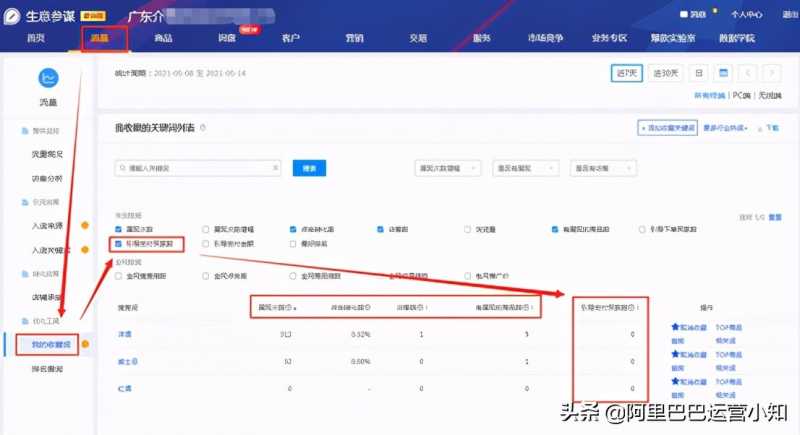Select the 近7天 period button

click(x=627, y=73)
